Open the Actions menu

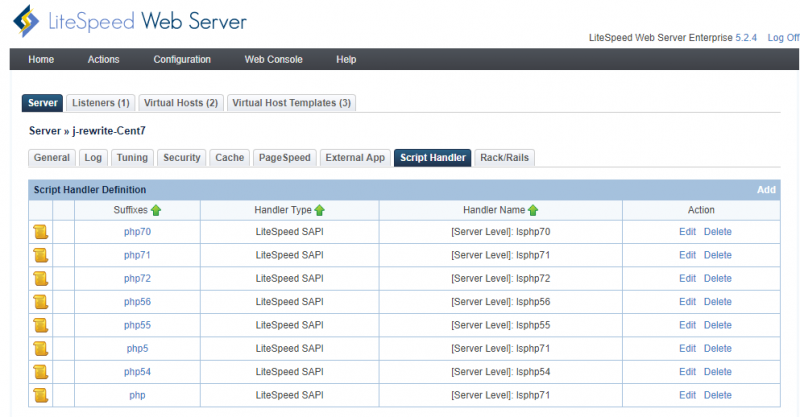tap(103, 60)
